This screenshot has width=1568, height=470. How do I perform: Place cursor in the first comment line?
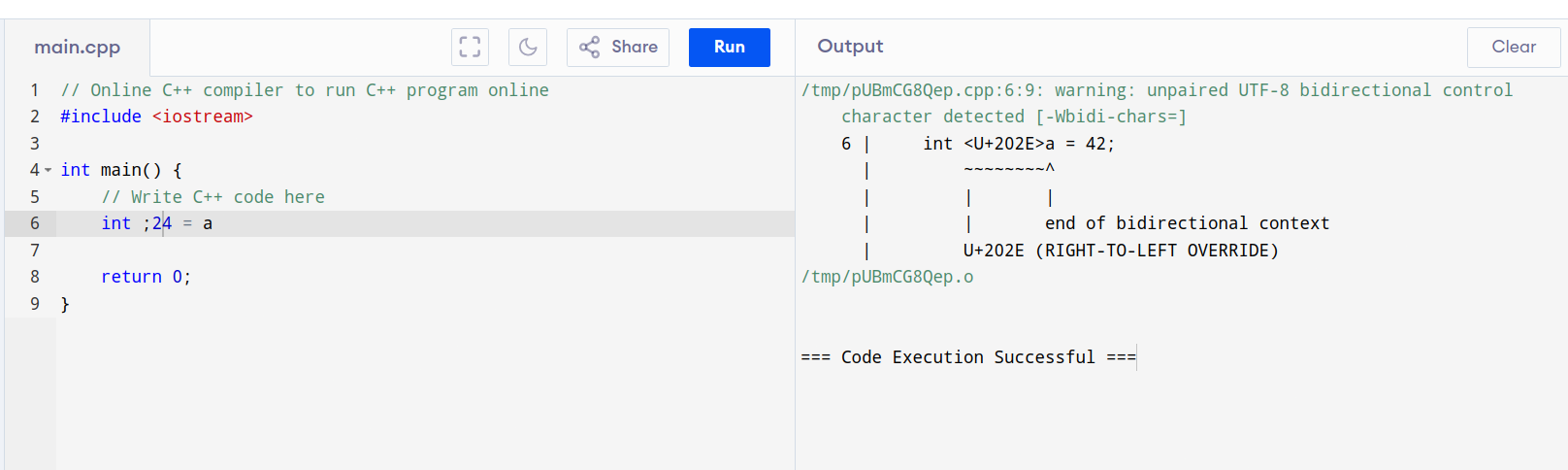point(304,90)
